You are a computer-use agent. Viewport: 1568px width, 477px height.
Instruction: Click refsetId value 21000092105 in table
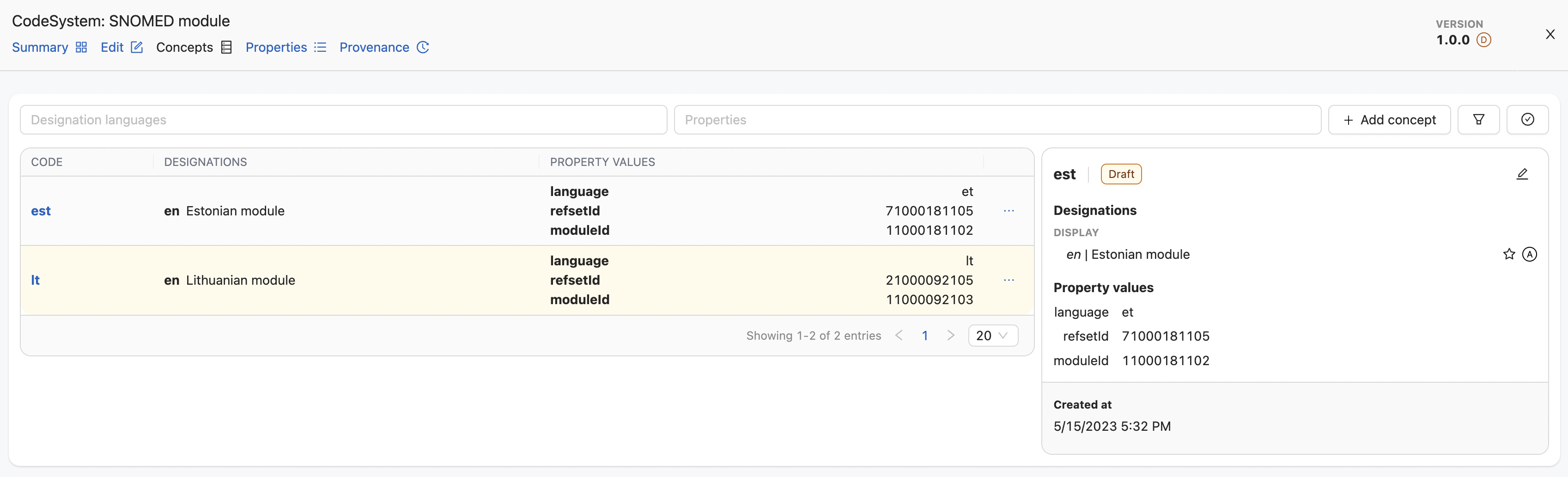coord(929,280)
